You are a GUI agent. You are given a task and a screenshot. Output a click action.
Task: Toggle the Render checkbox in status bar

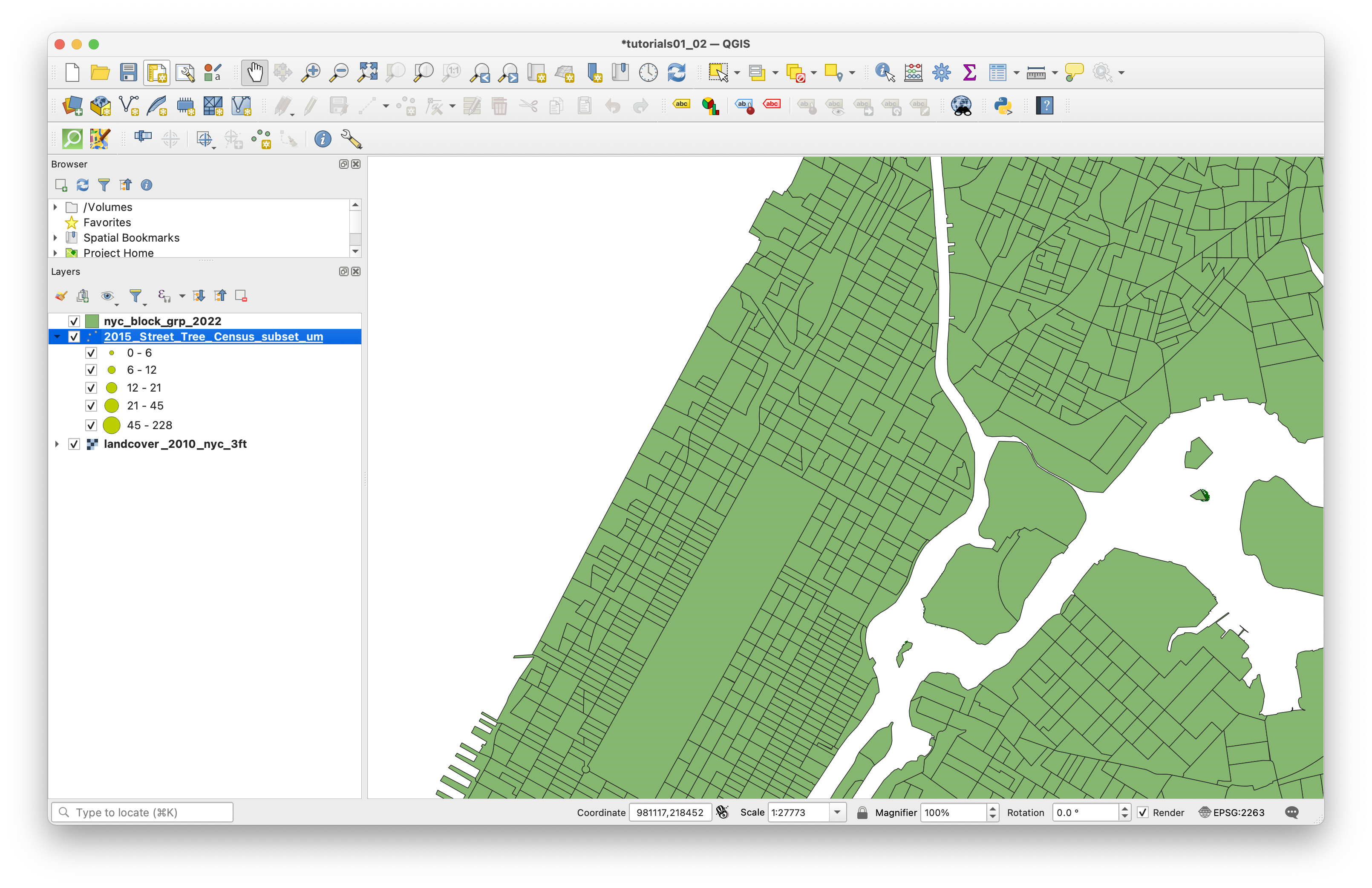point(1142,813)
